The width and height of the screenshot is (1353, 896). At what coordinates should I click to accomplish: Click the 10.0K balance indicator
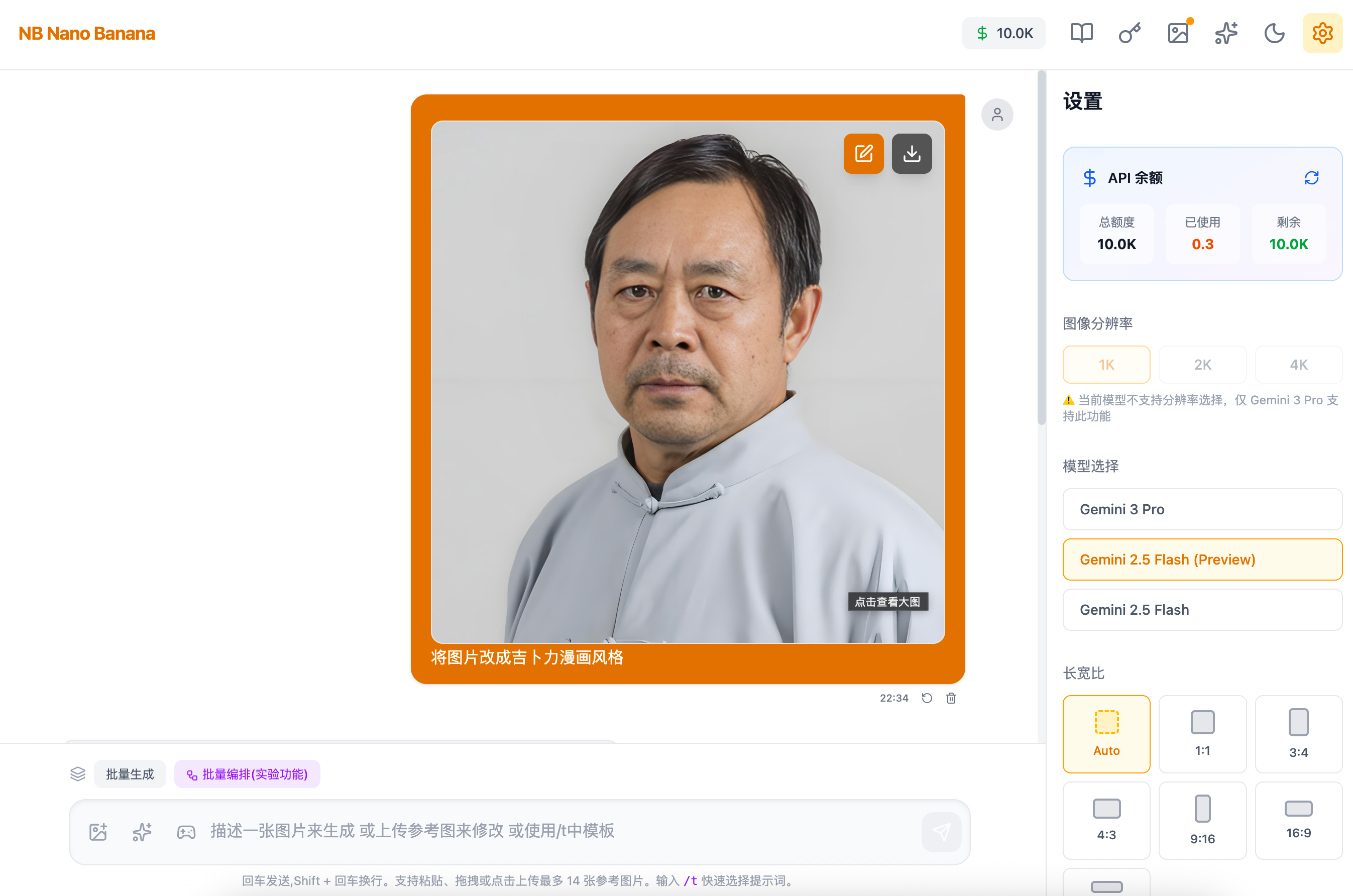[1004, 33]
